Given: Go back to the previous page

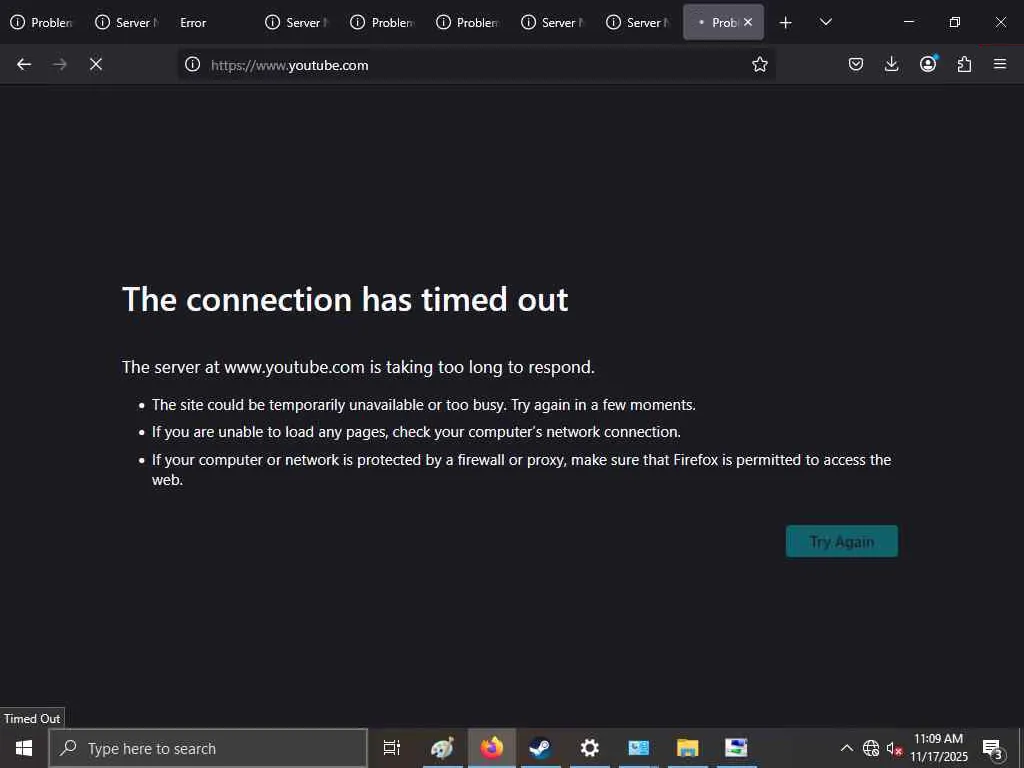Looking at the screenshot, I should tap(24, 64).
